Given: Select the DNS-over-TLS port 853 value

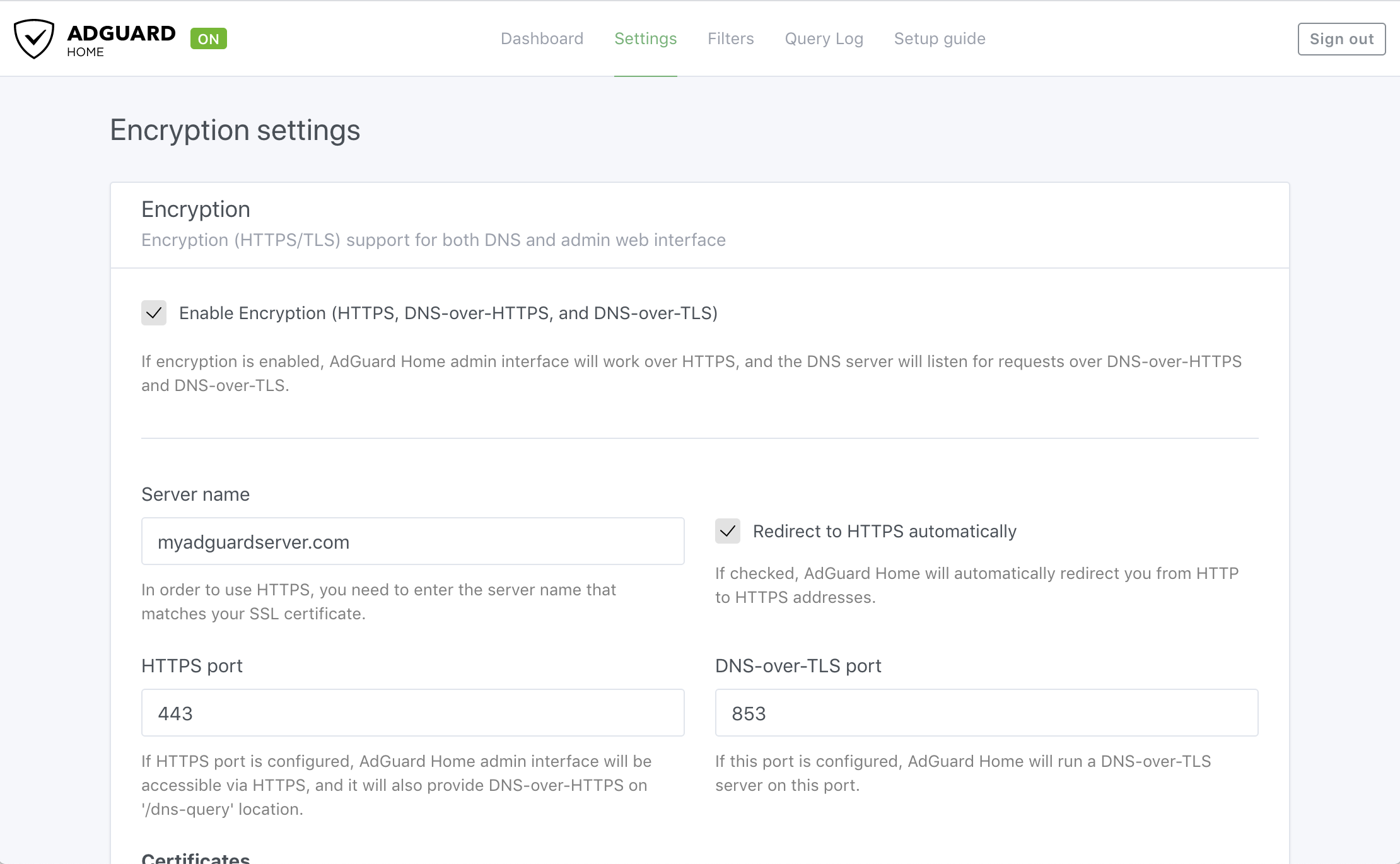Looking at the screenshot, I should pos(987,713).
